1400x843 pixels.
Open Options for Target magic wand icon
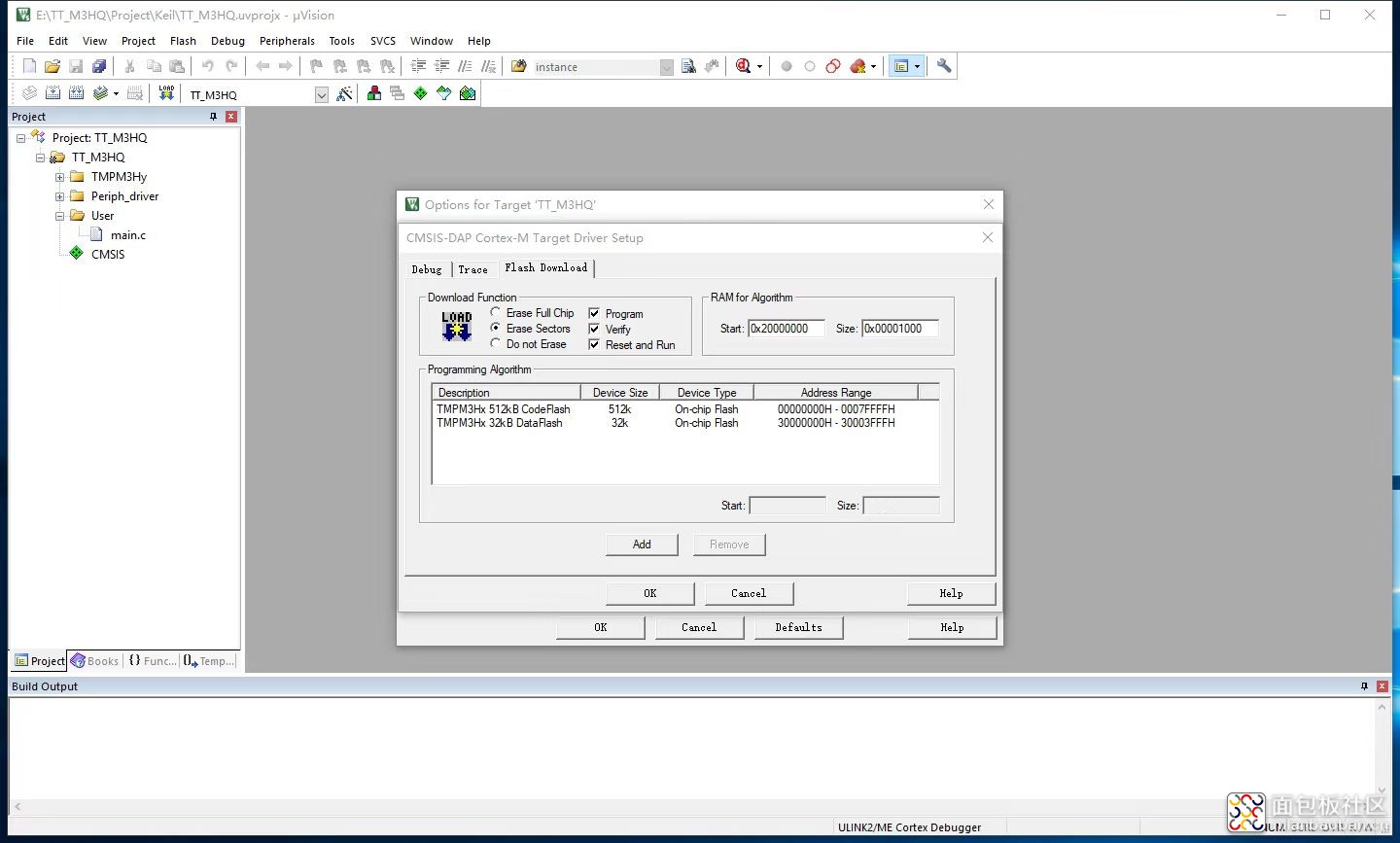coord(344,93)
